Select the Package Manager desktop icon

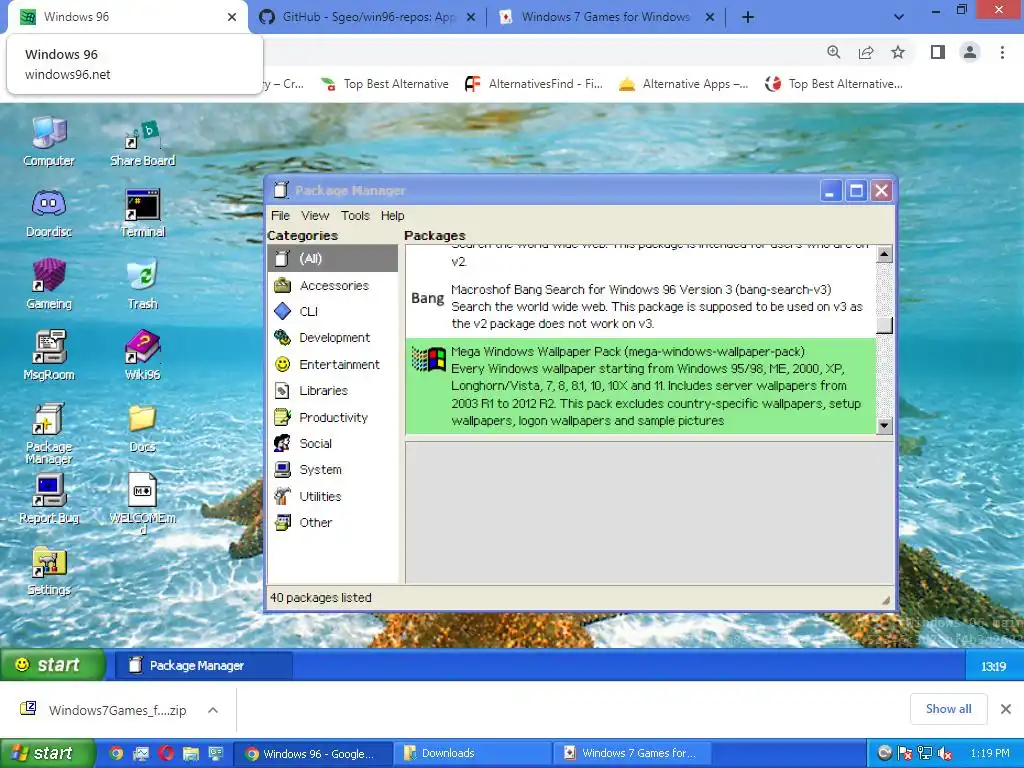click(x=49, y=433)
